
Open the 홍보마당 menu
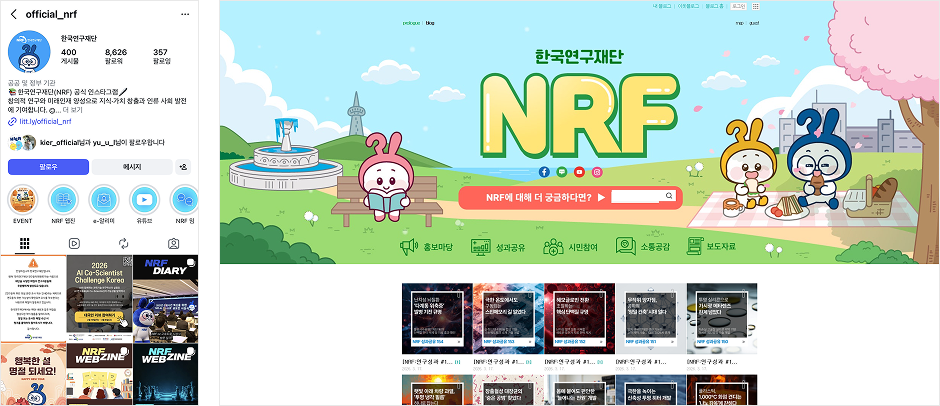pyautogui.click(x=427, y=246)
